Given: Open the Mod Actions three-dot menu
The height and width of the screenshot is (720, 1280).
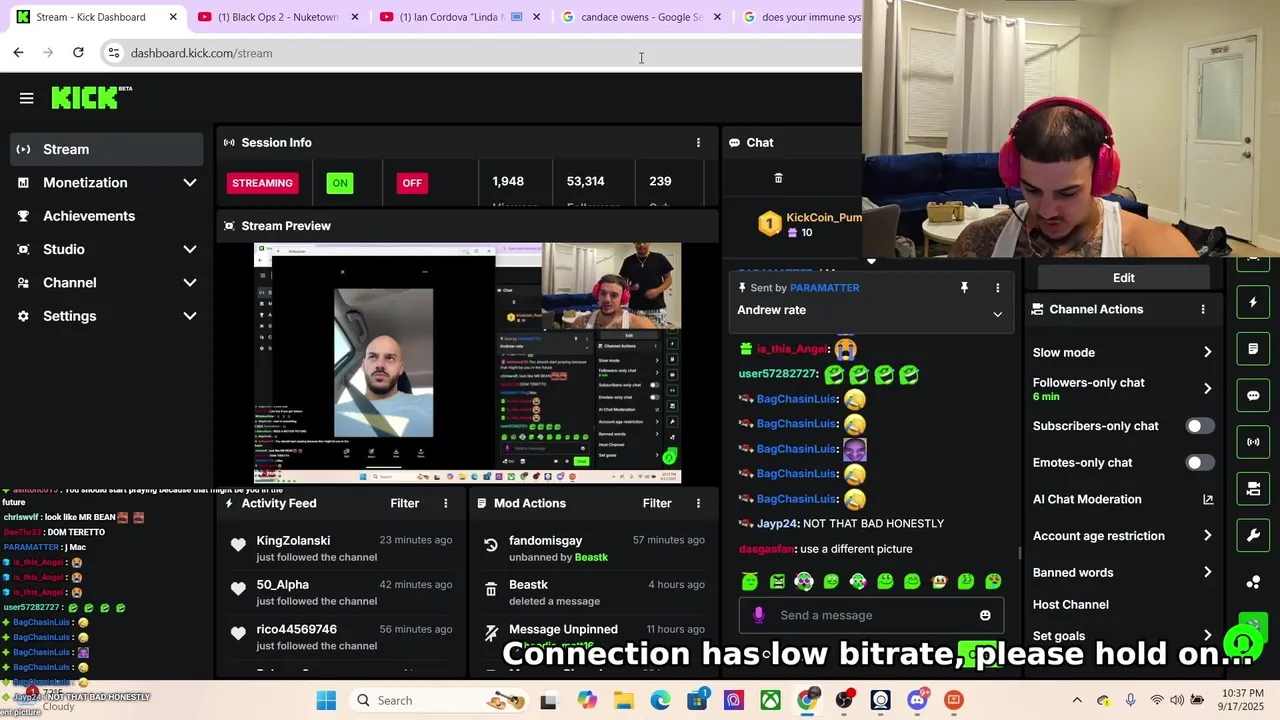Looking at the screenshot, I should pos(698,503).
